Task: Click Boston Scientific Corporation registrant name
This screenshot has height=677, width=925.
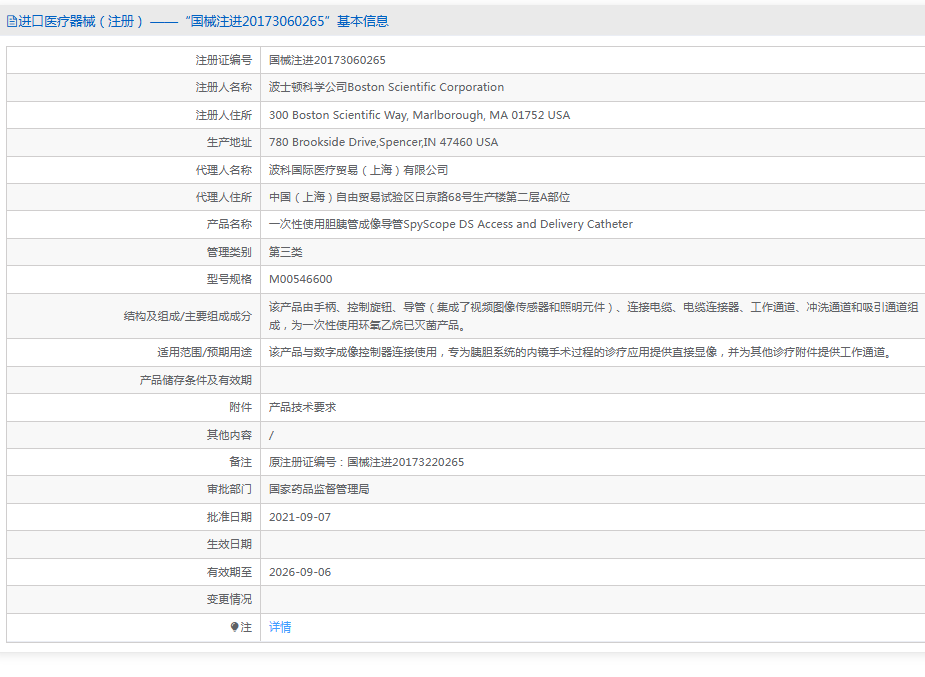Action: [x=386, y=87]
